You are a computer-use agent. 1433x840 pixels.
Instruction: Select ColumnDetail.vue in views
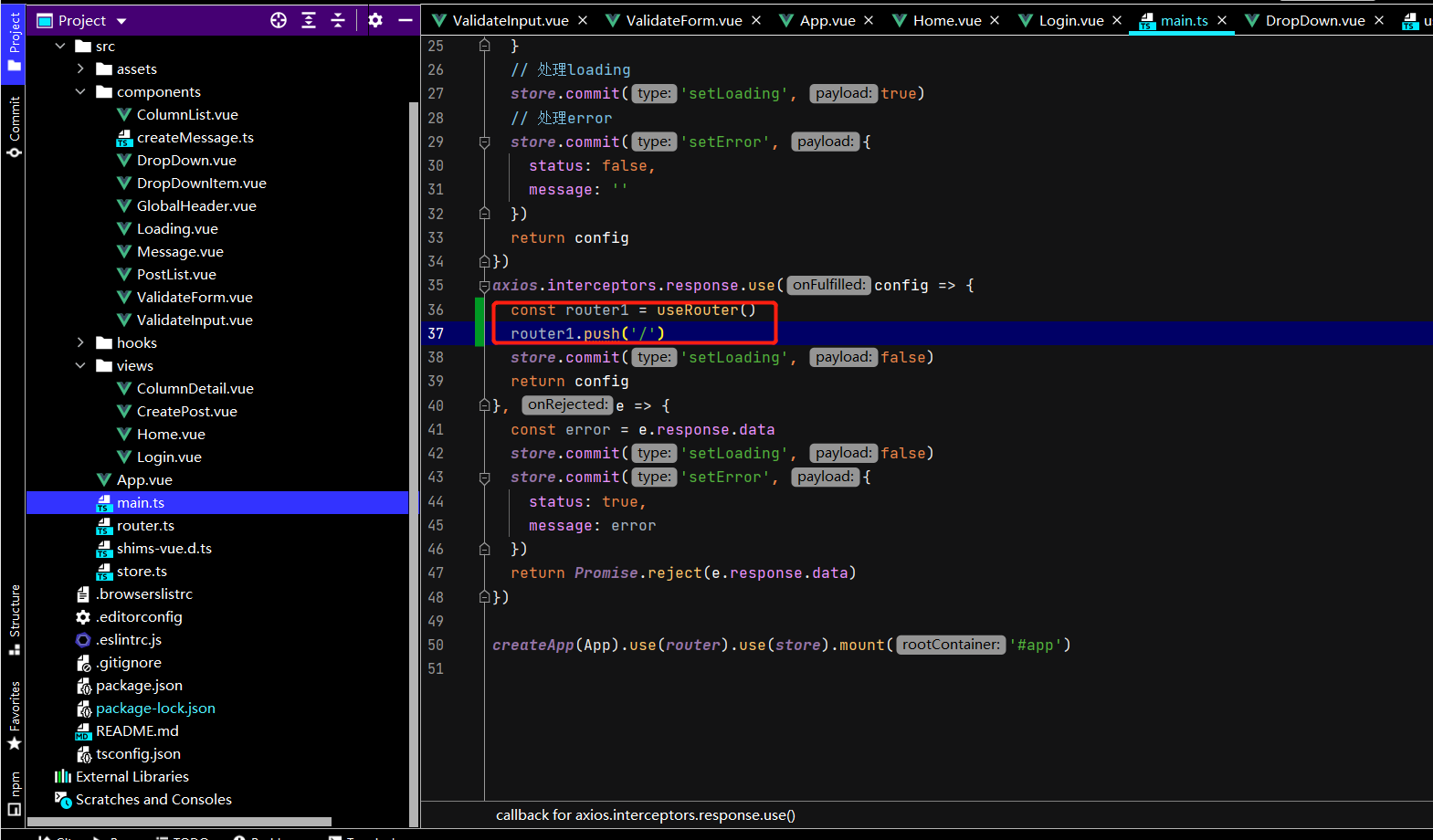pos(195,388)
